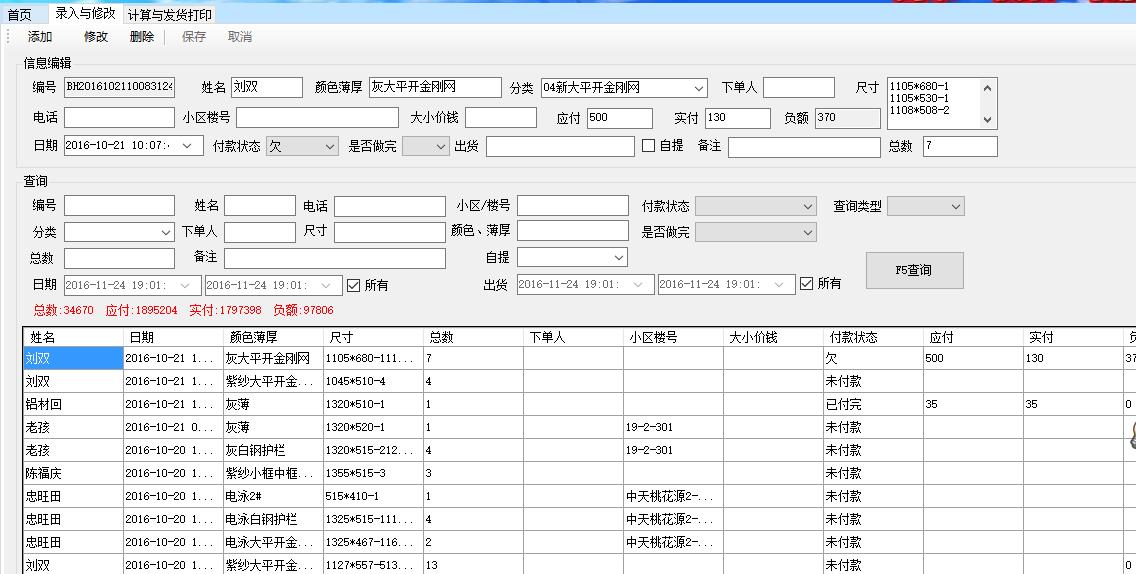Enable the 自提 checkbox in 信息编辑
1136x574 pixels.
tap(649, 146)
